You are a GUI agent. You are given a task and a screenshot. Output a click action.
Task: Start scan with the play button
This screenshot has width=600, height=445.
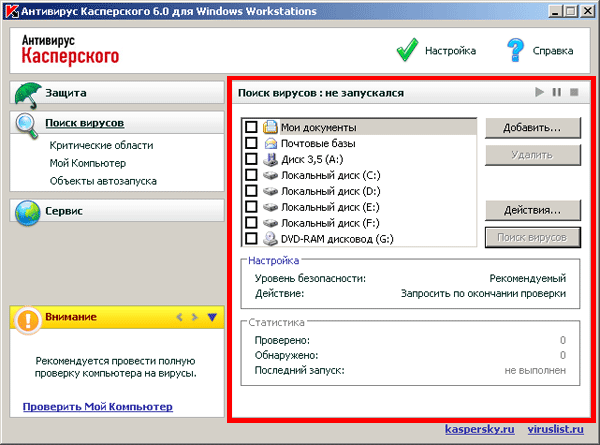[x=540, y=92]
